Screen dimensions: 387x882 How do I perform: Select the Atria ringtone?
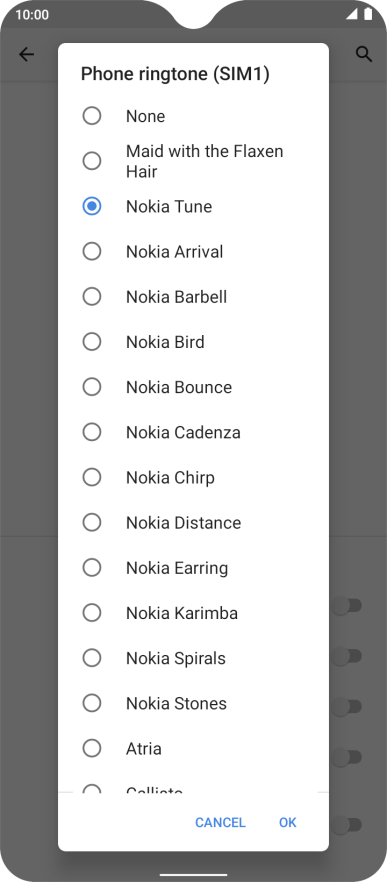click(x=194, y=748)
